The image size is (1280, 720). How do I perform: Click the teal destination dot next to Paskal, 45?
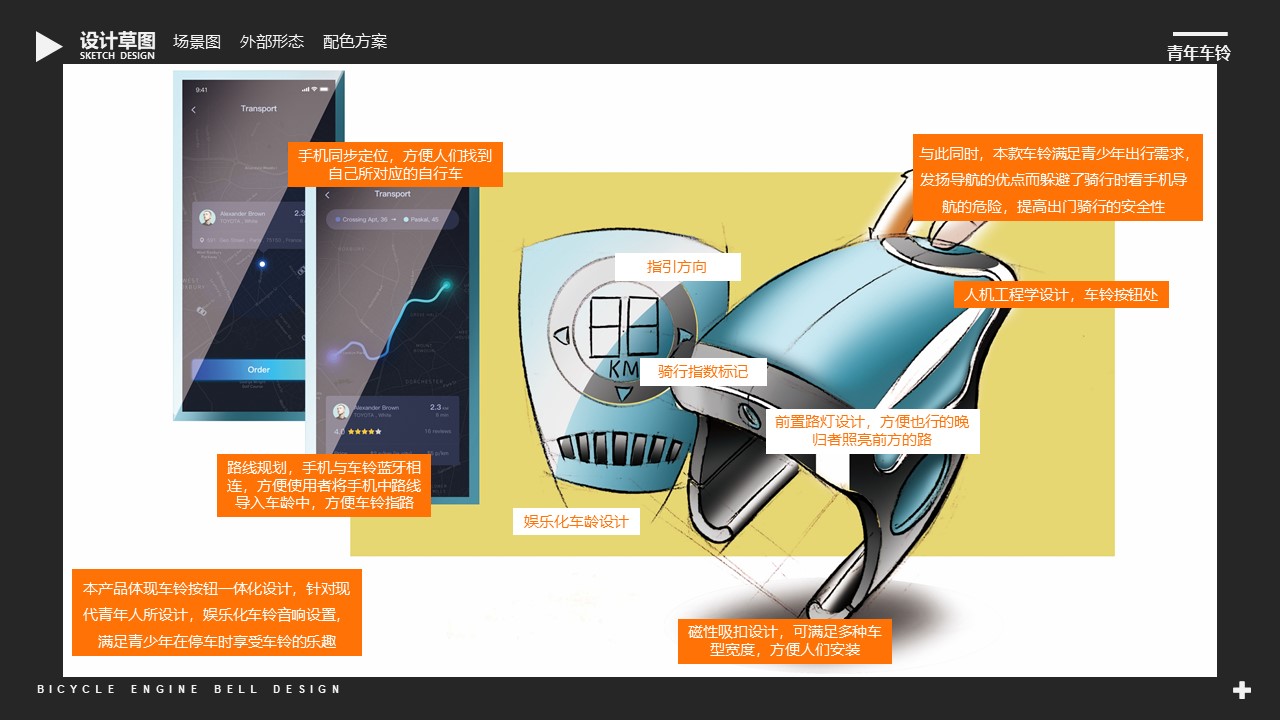click(406, 219)
